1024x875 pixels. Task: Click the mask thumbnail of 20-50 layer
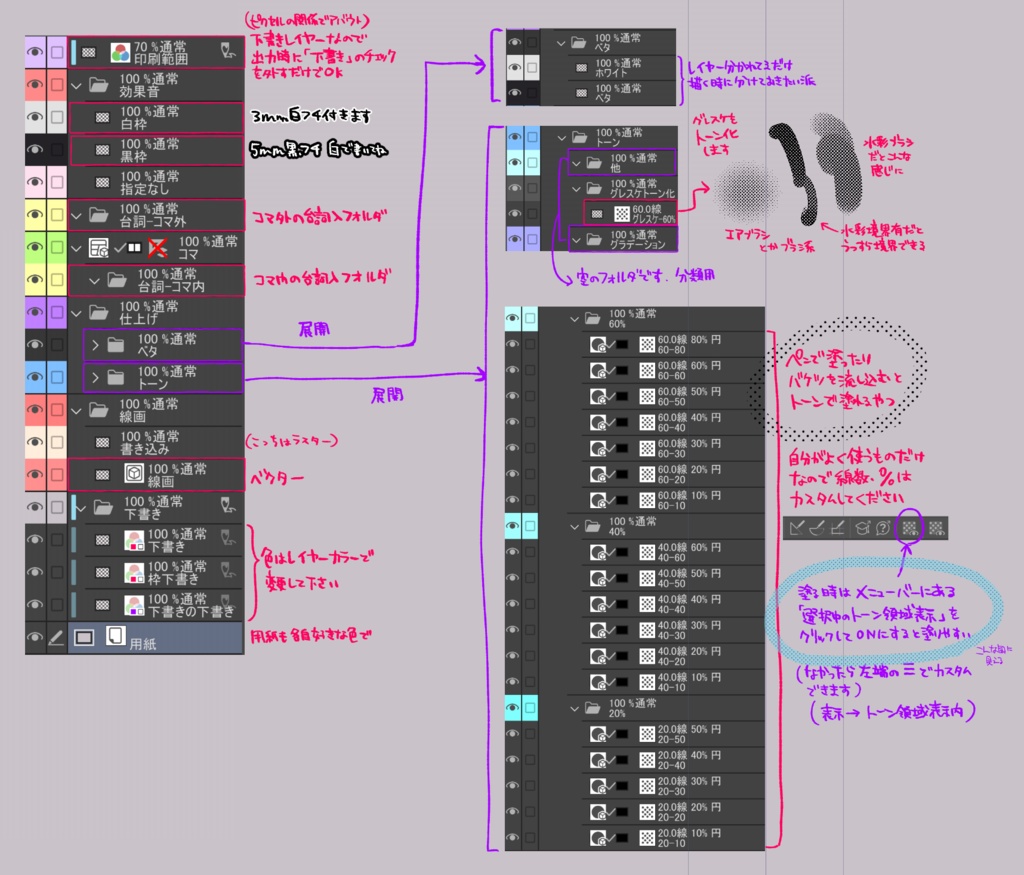[x=622, y=734]
